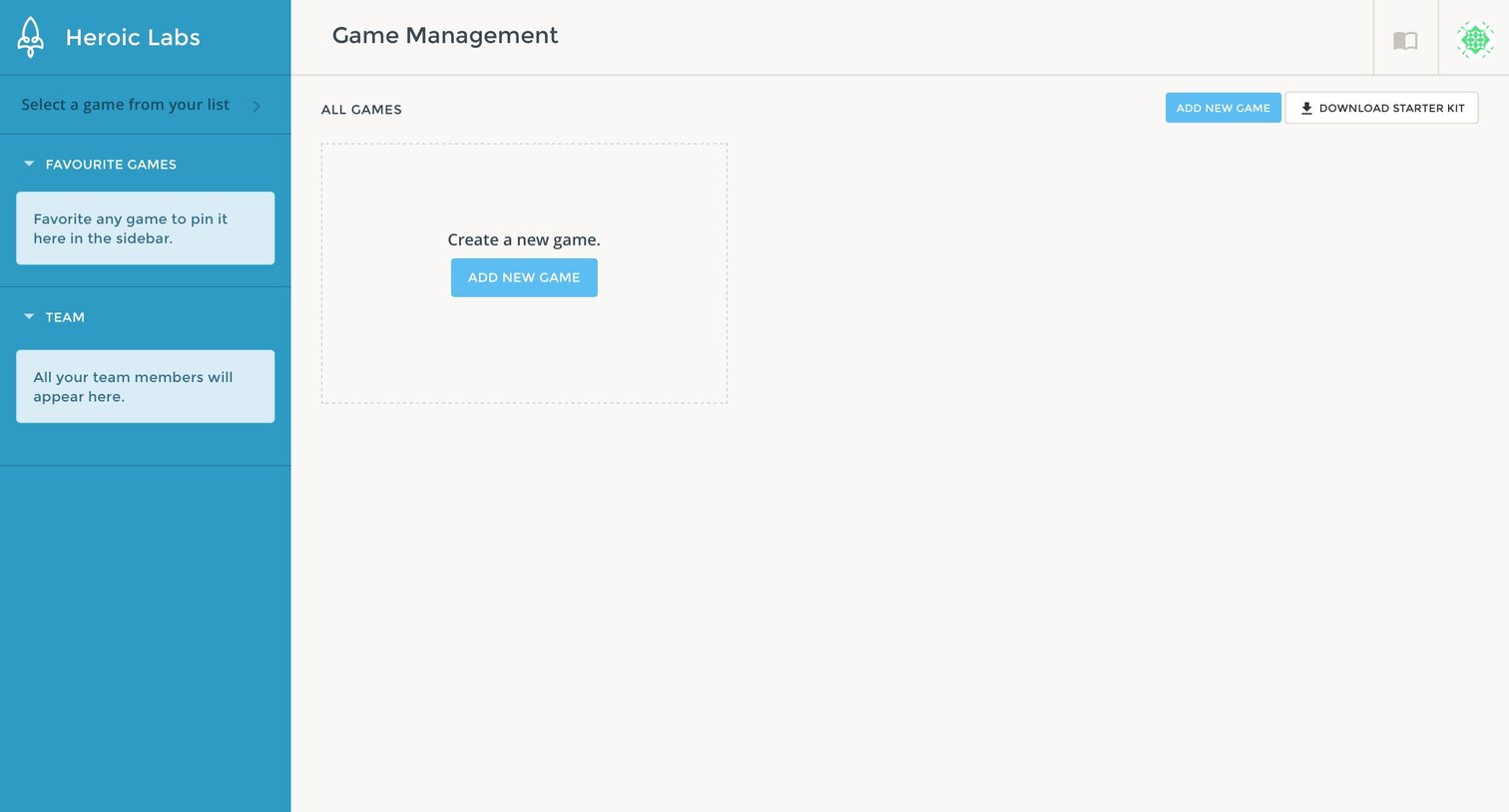Click the favorite games placeholder card
The image size is (1509, 812).
click(145, 228)
